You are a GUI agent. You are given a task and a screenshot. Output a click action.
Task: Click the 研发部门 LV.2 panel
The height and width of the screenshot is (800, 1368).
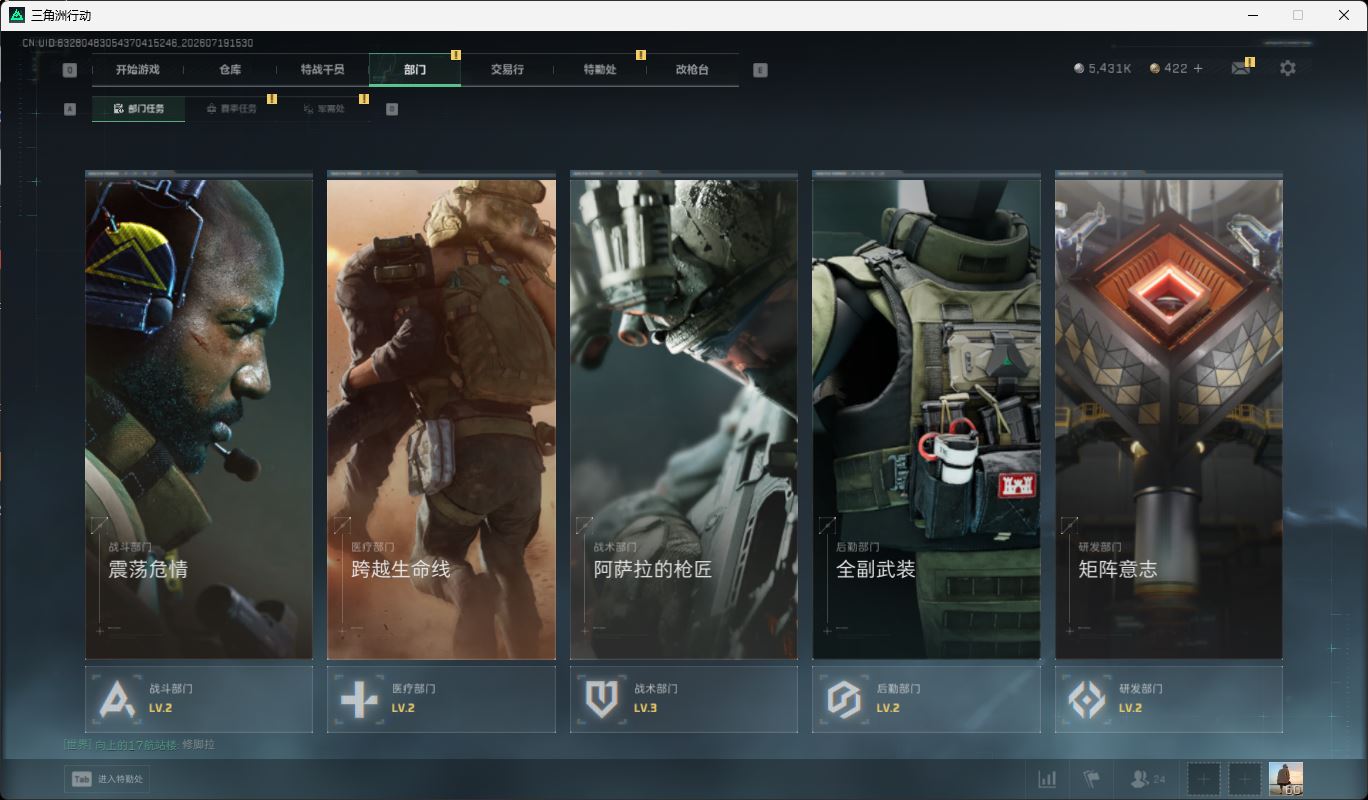[x=1169, y=699]
